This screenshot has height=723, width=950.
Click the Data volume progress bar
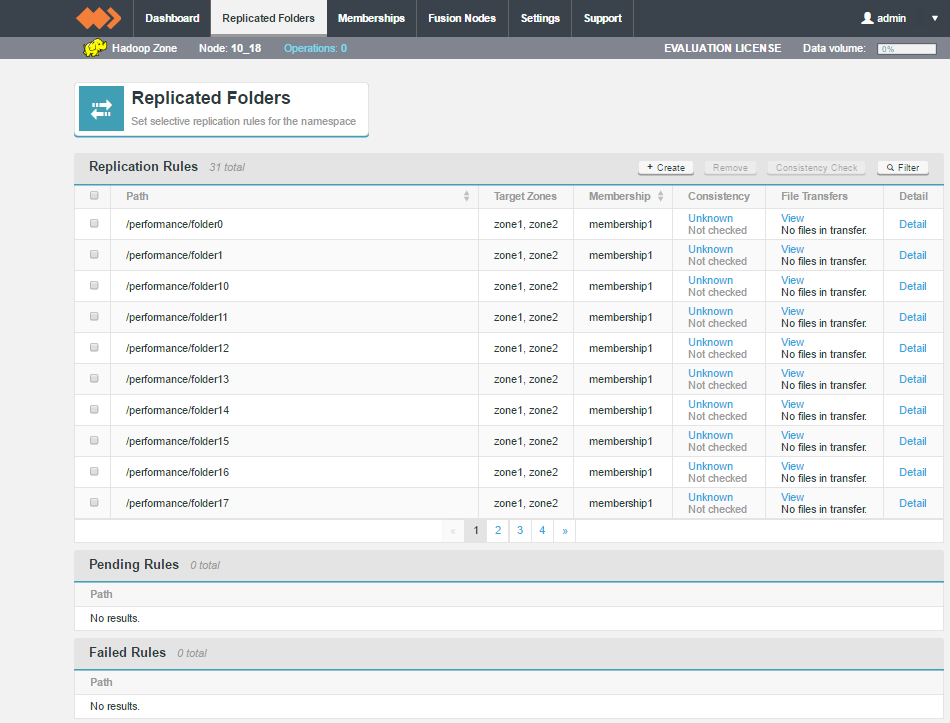coord(906,49)
